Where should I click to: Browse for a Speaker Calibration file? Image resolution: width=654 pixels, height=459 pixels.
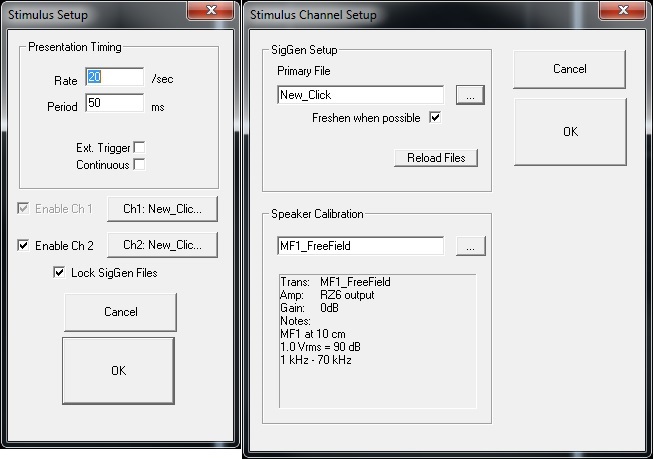(x=470, y=246)
